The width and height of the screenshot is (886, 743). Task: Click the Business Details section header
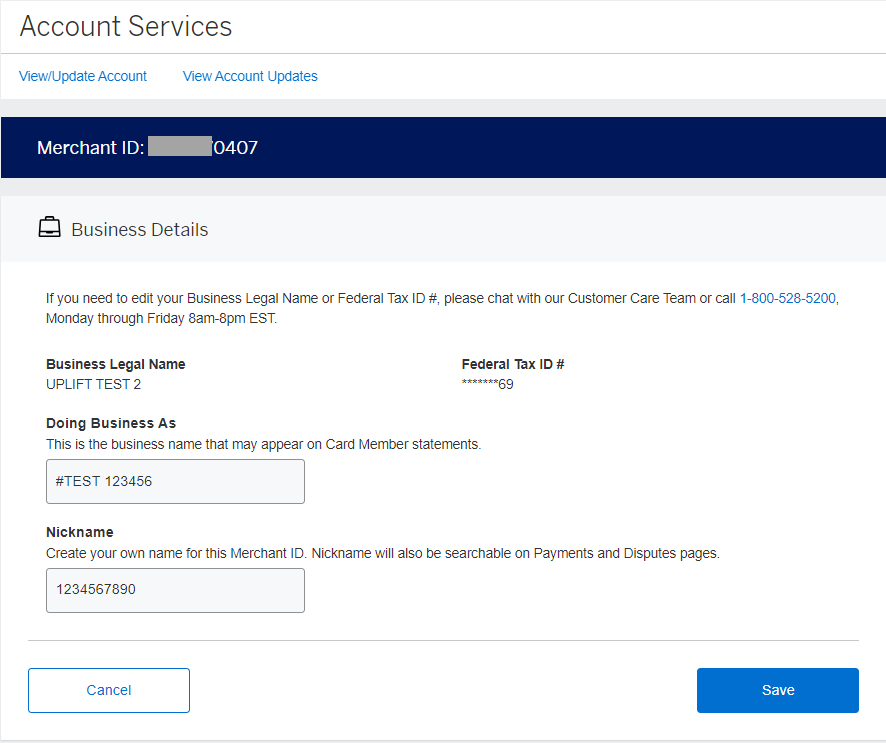pyautogui.click(x=139, y=229)
